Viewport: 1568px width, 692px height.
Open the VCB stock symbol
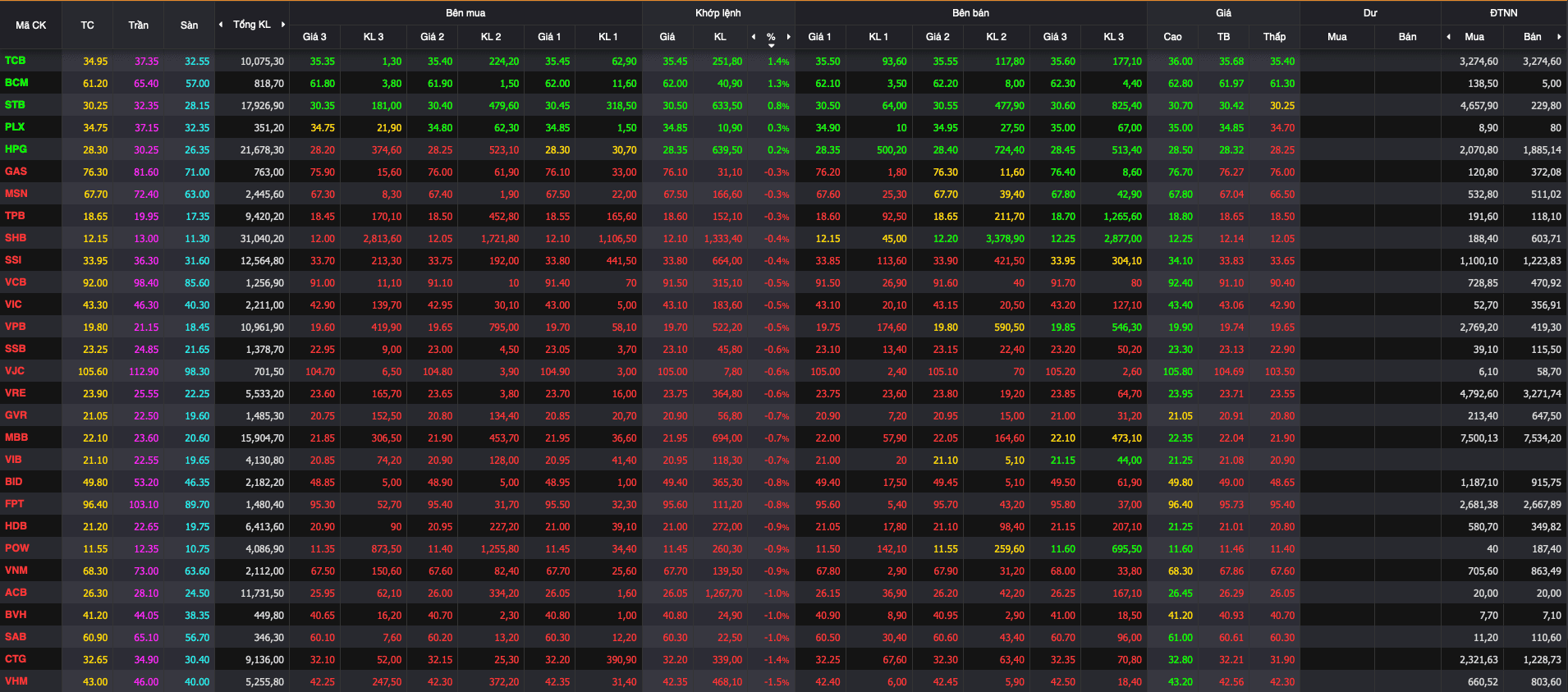(x=16, y=282)
